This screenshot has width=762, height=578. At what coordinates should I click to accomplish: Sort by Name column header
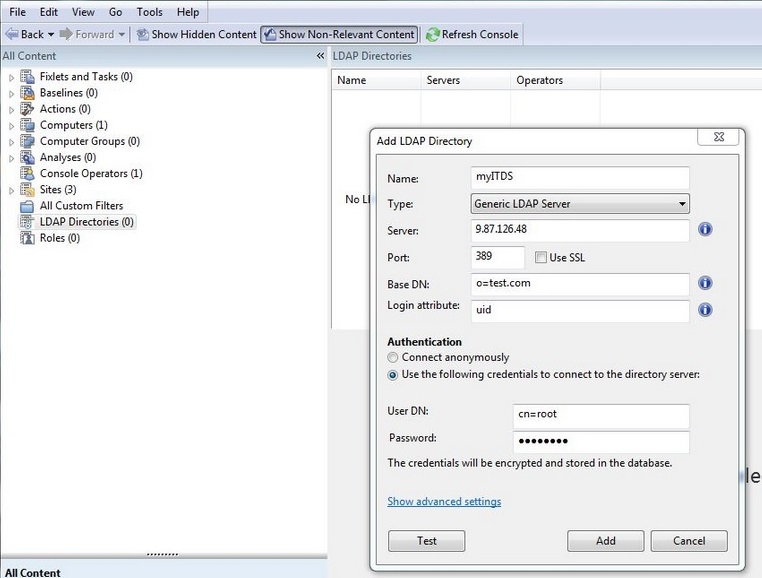376,80
